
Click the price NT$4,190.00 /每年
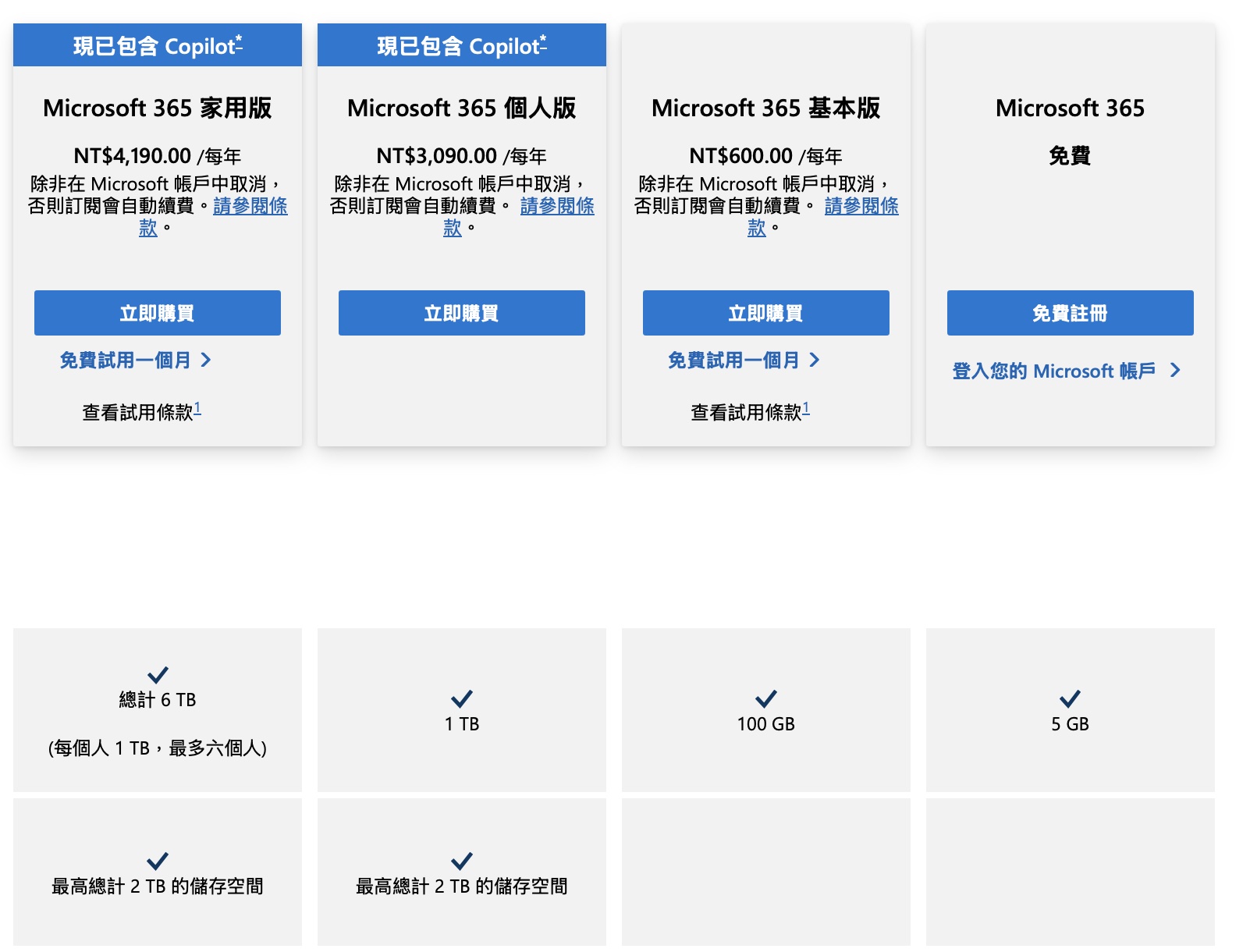click(158, 156)
